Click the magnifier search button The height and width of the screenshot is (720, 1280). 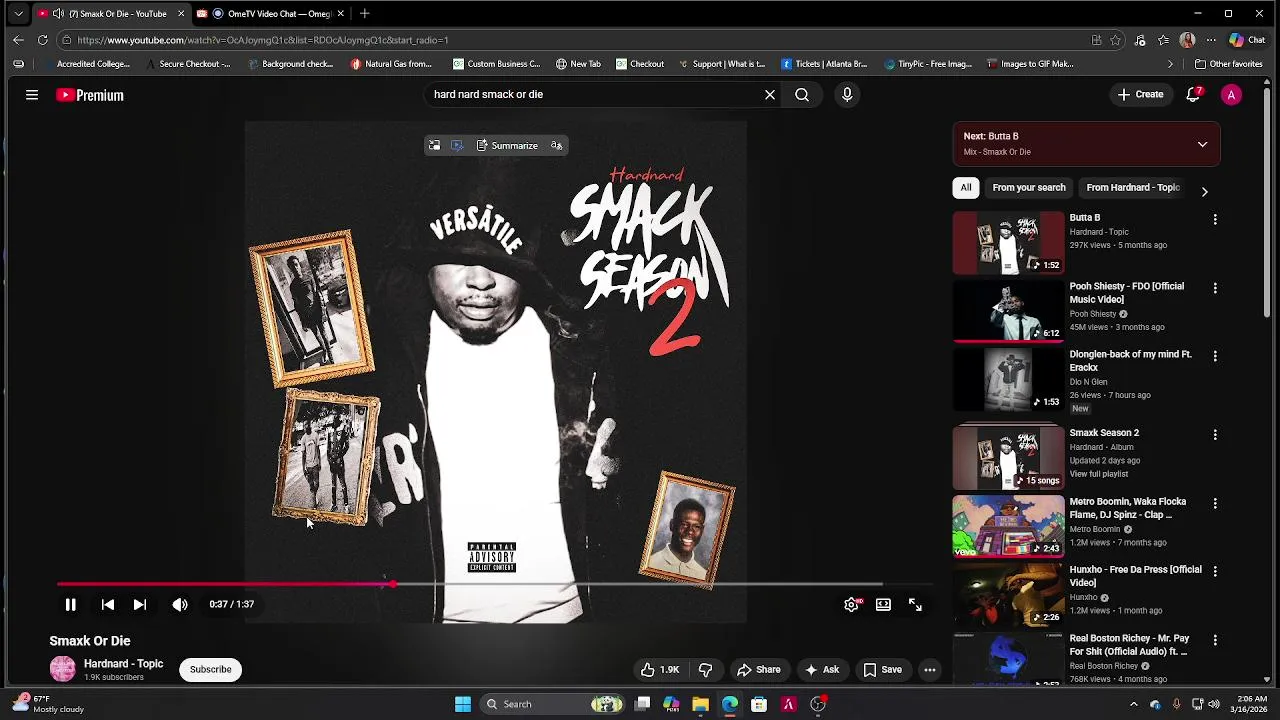pos(802,95)
